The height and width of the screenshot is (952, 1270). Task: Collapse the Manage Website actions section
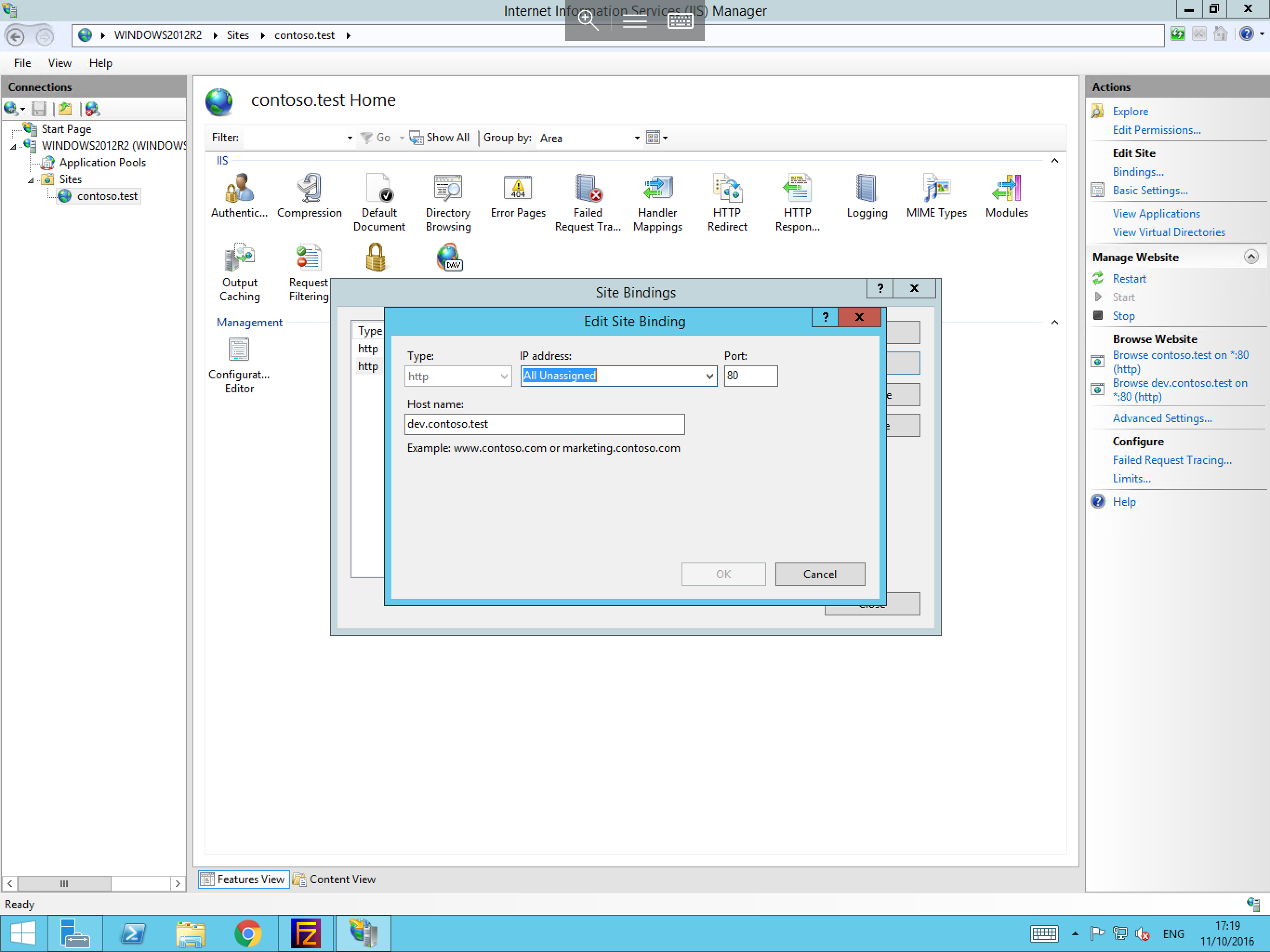click(1251, 257)
